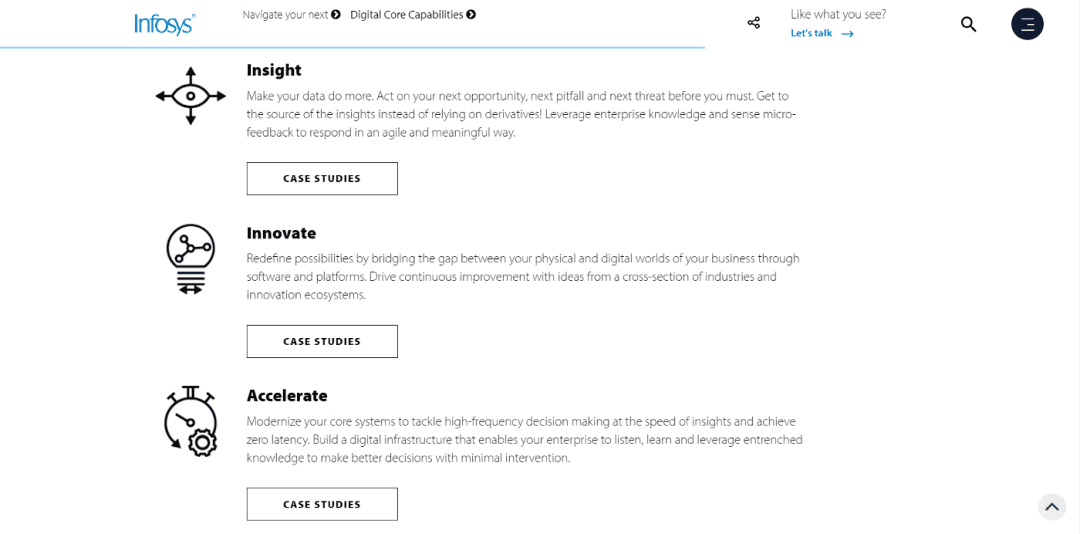Open the hamburger menu button
The width and height of the screenshot is (1080, 534).
tap(1027, 24)
